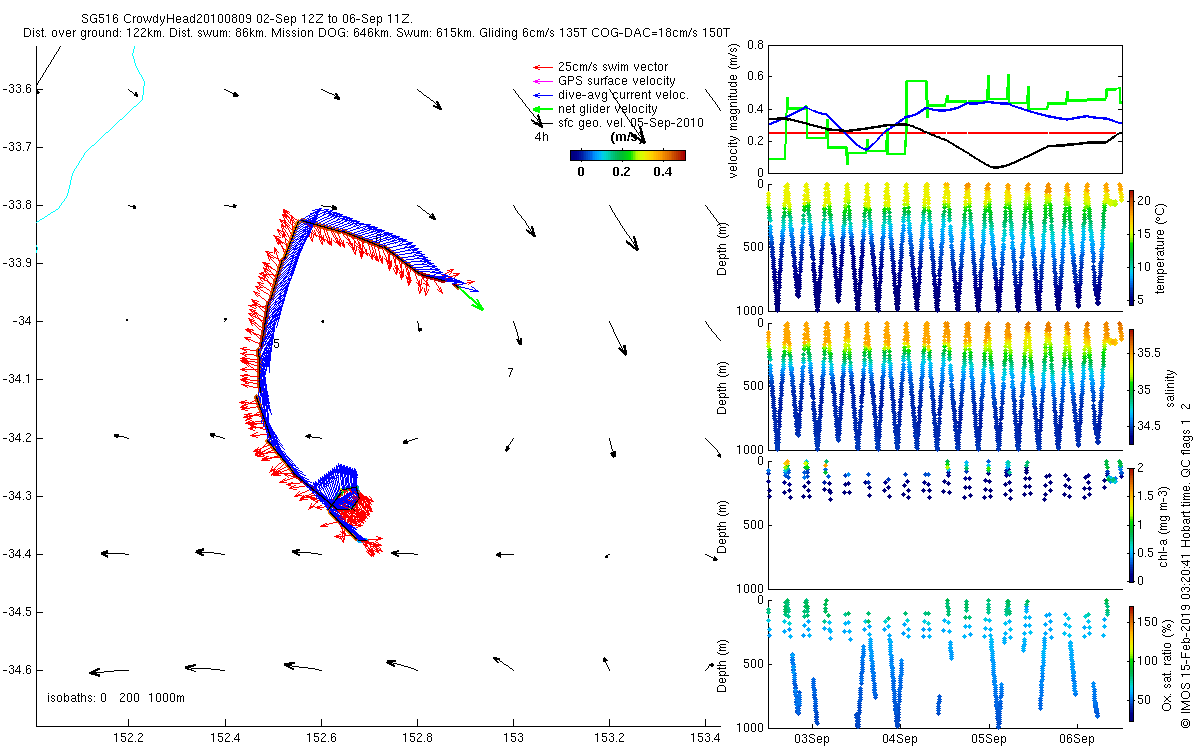Select the 'net glider velocity' legend label
The width and height of the screenshot is (1200, 750).
coord(608,109)
